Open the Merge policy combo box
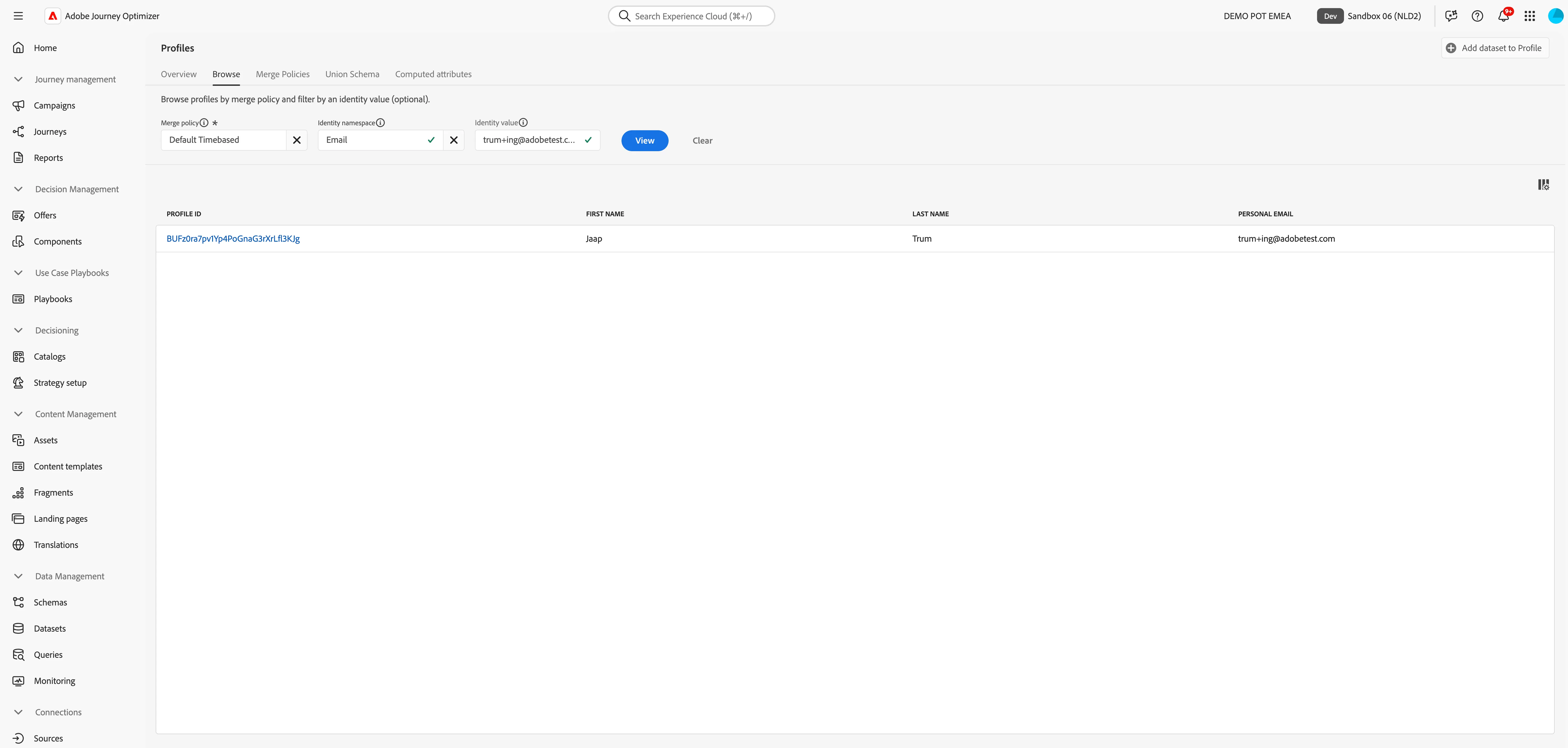1568x748 pixels. (223, 140)
